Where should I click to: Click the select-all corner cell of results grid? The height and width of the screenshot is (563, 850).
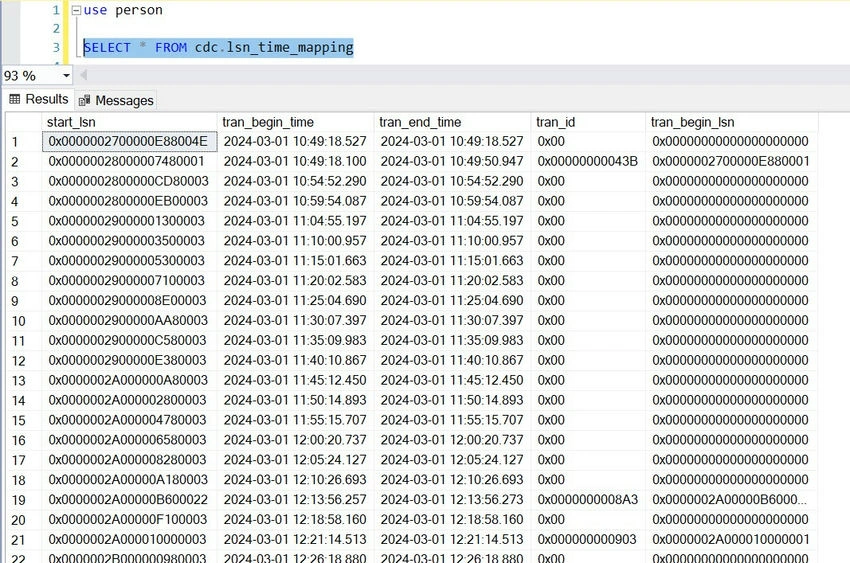pyautogui.click(x=24, y=122)
